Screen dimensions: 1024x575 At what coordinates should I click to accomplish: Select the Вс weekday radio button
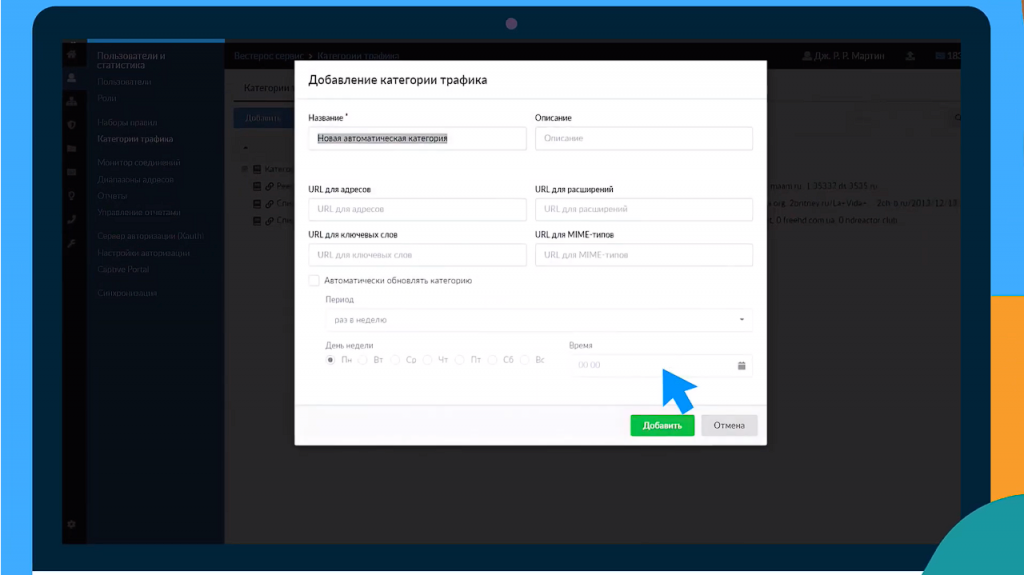[x=524, y=360]
